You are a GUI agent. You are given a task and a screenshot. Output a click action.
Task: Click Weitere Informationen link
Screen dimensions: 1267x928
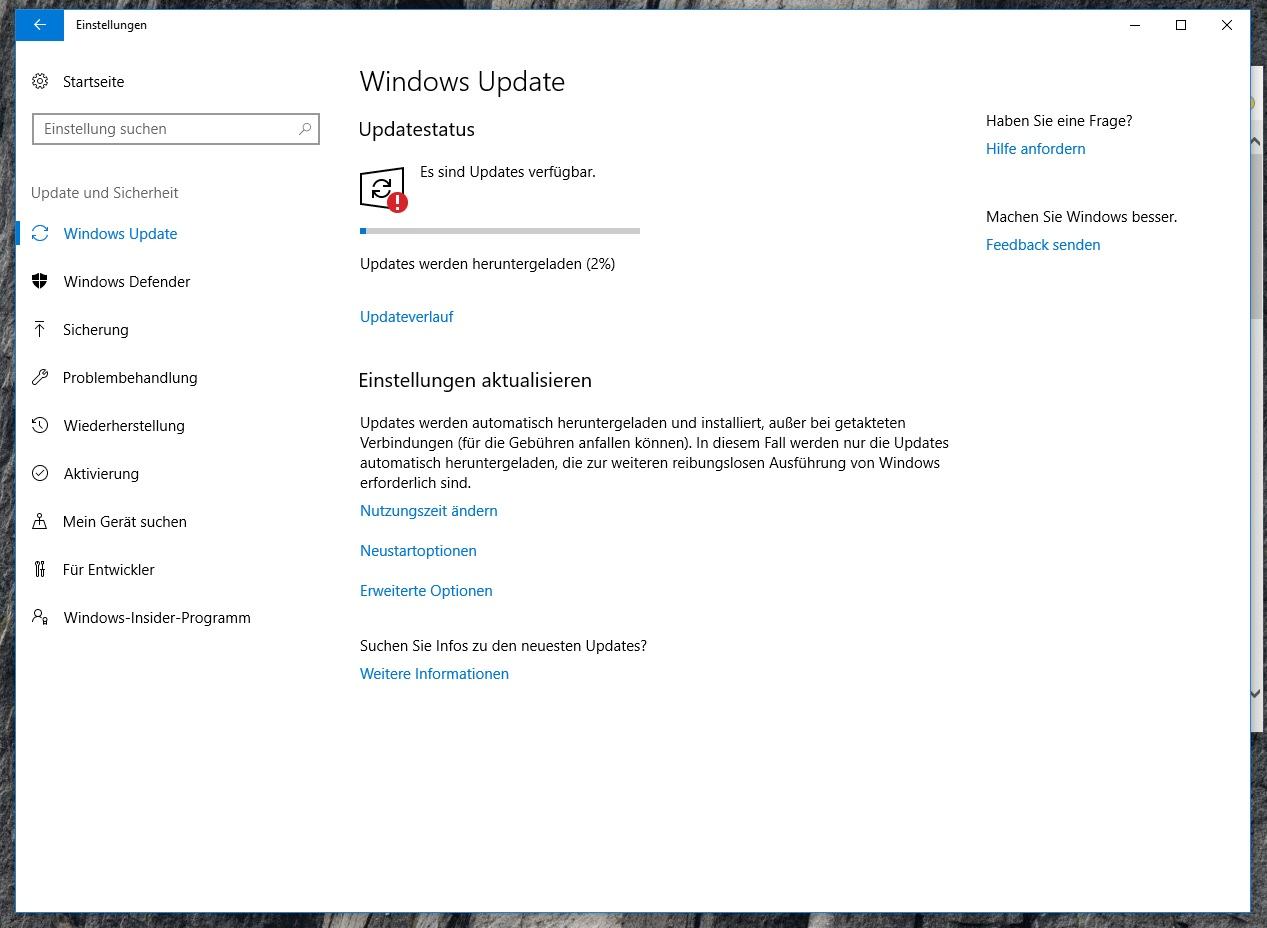pos(434,674)
